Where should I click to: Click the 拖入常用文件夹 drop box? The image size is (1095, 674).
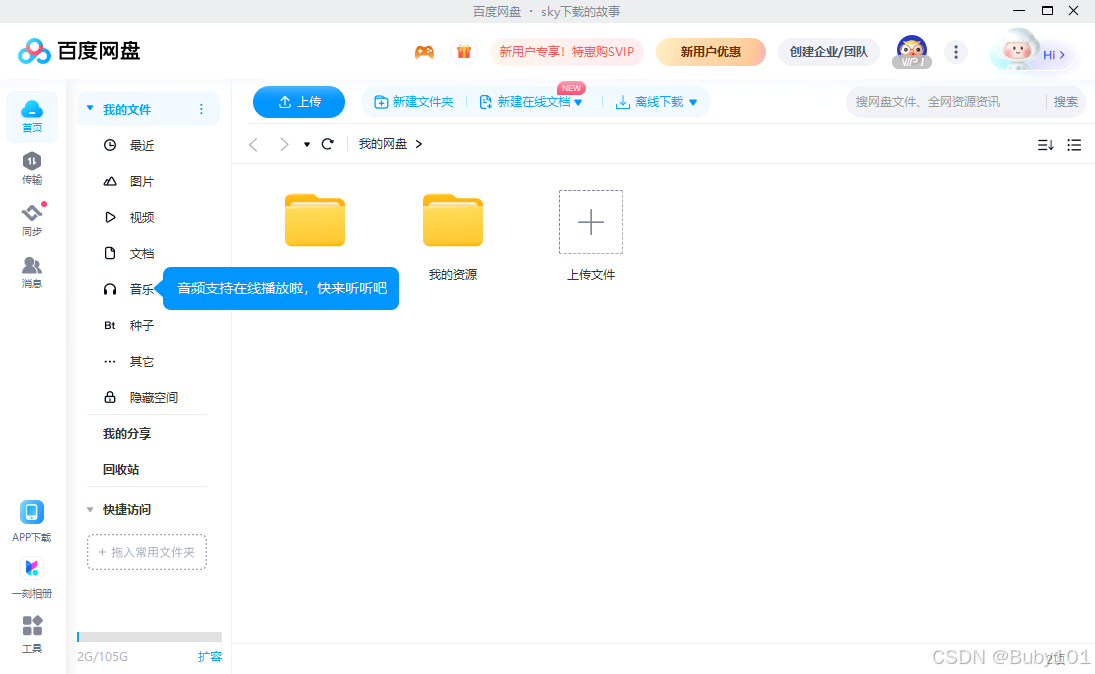click(147, 552)
